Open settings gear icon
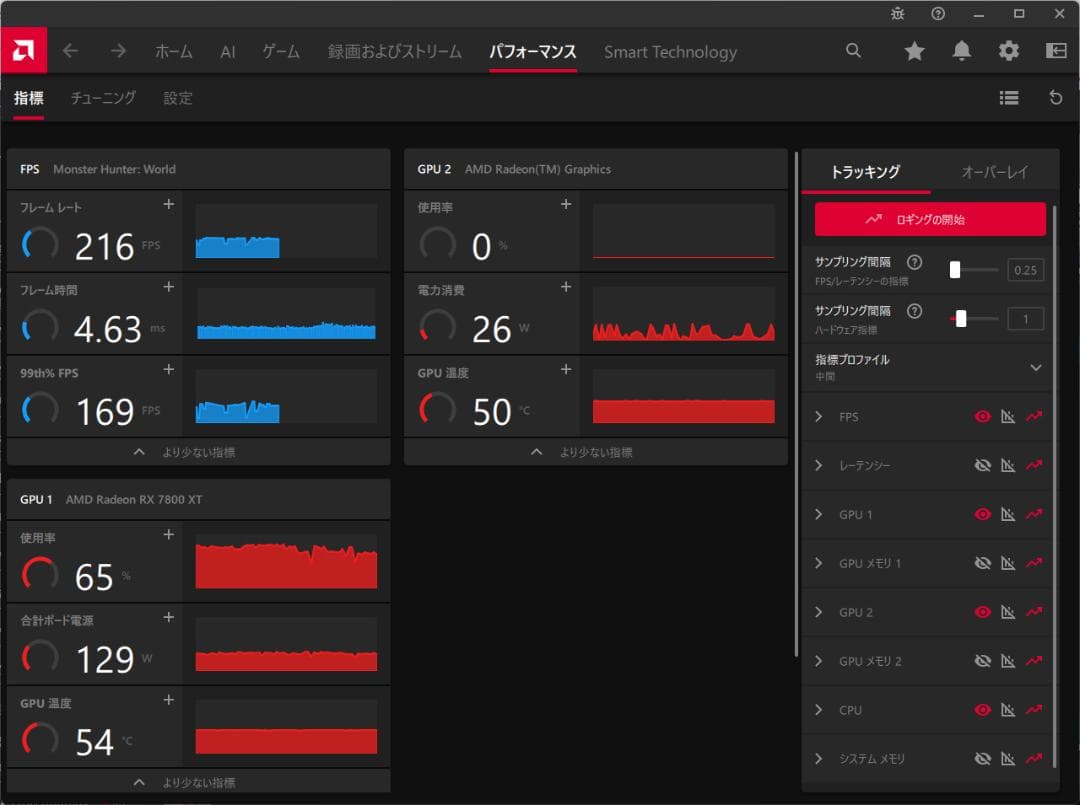Image resolution: width=1080 pixels, height=805 pixels. [1008, 50]
